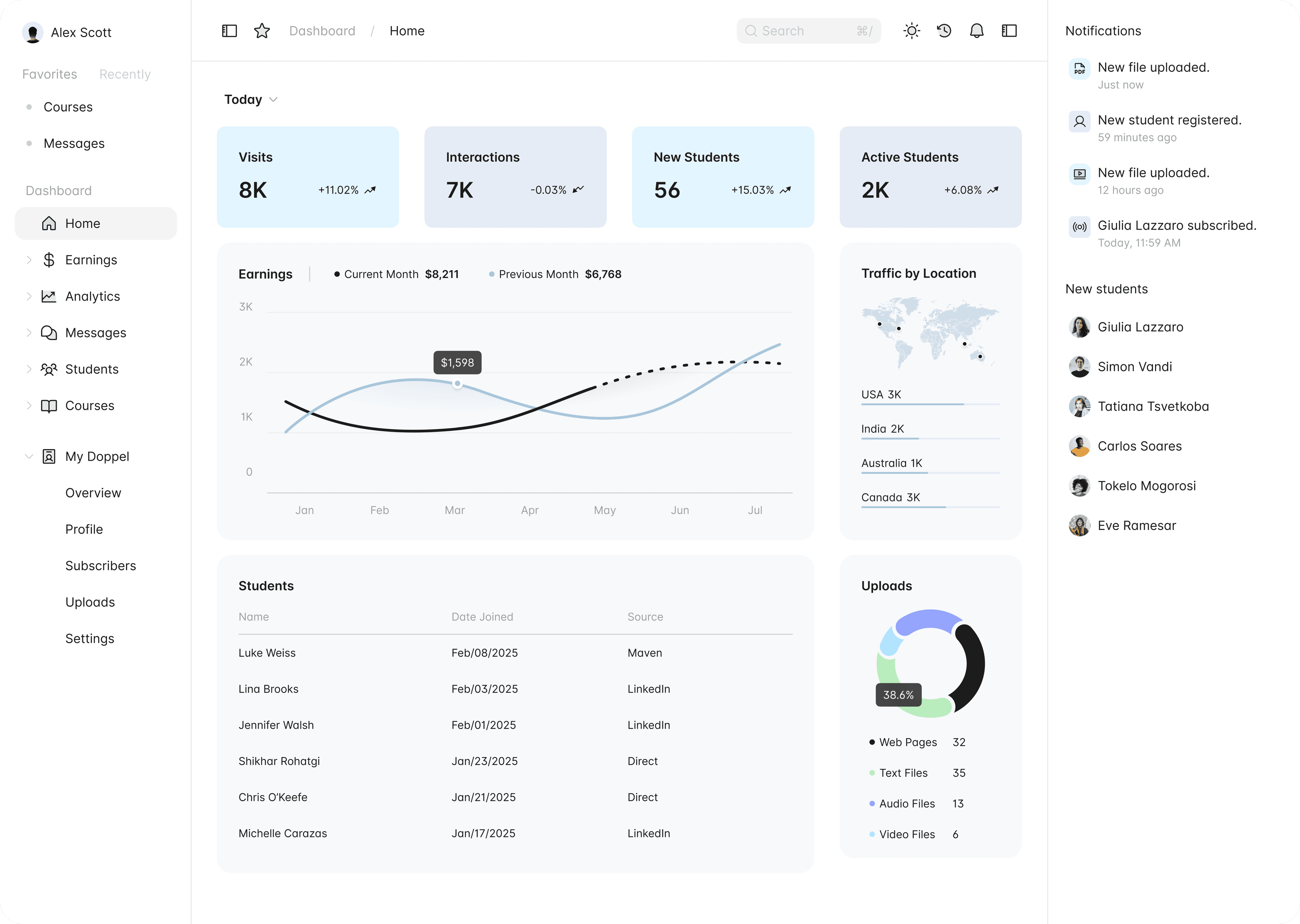Screen dimensions: 1300x924
Task: Click the PDF file notification icon
Action: (1079, 69)
